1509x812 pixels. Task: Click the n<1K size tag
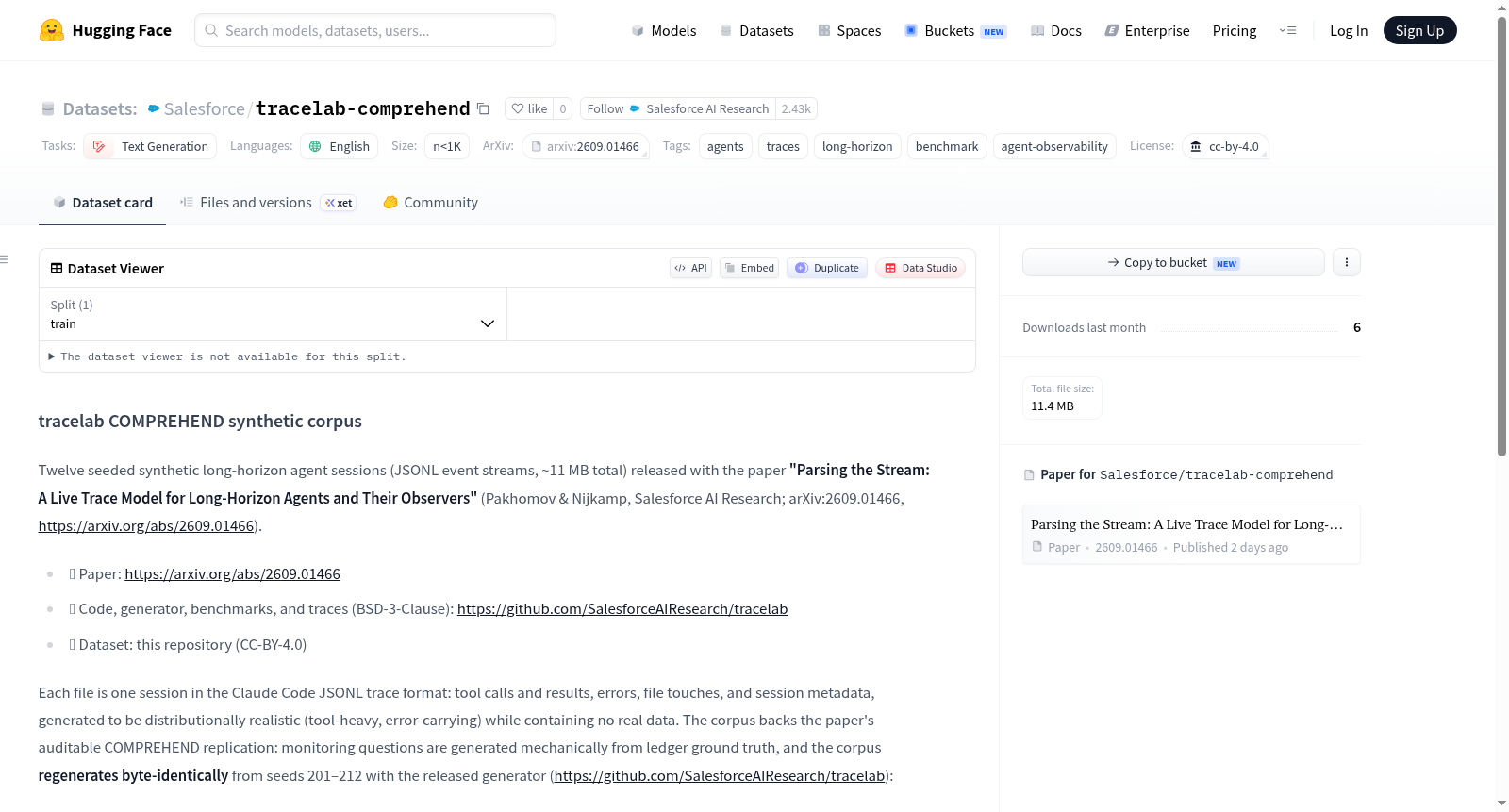tap(447, 146)
